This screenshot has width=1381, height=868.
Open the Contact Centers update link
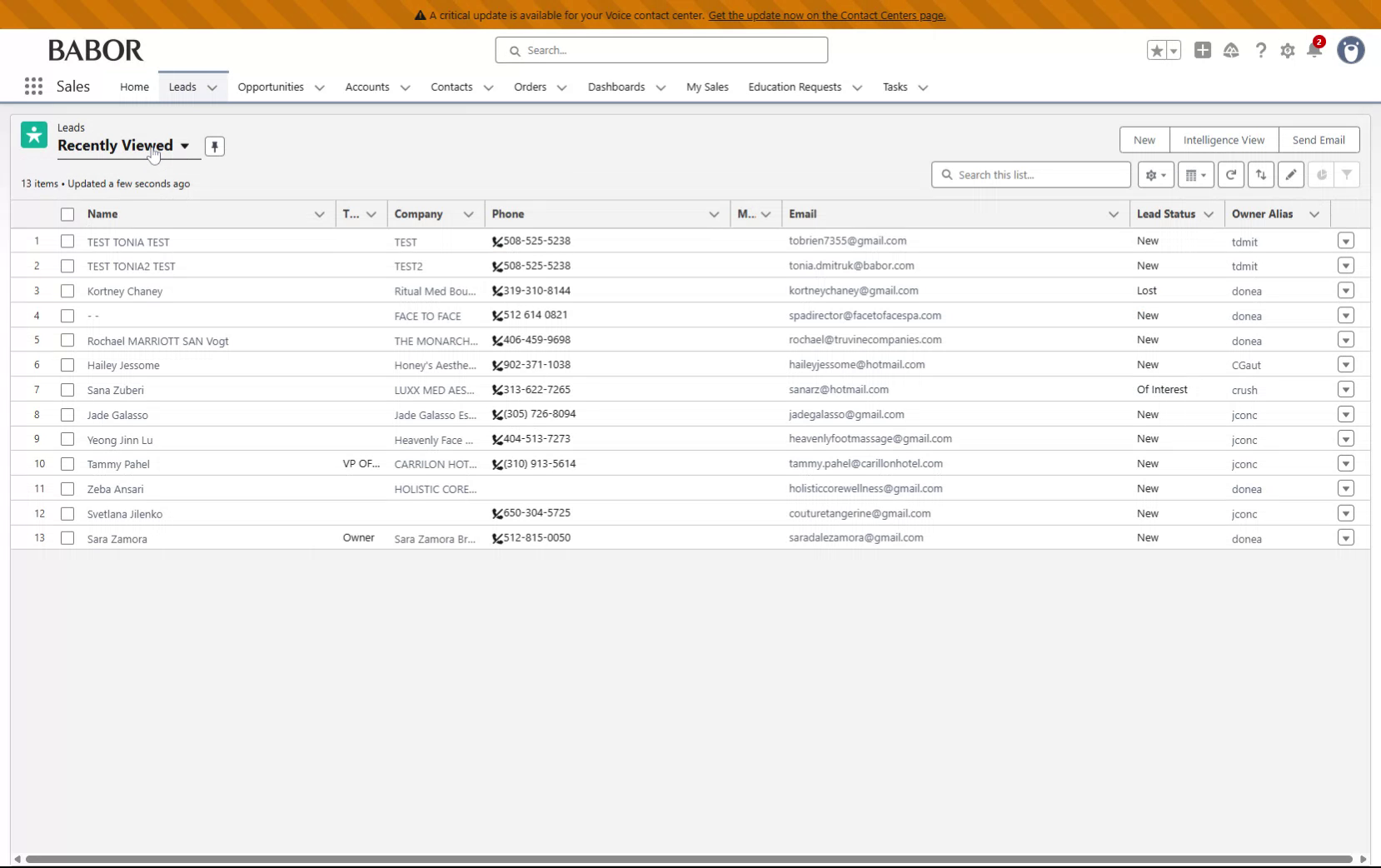click(826, 15)
